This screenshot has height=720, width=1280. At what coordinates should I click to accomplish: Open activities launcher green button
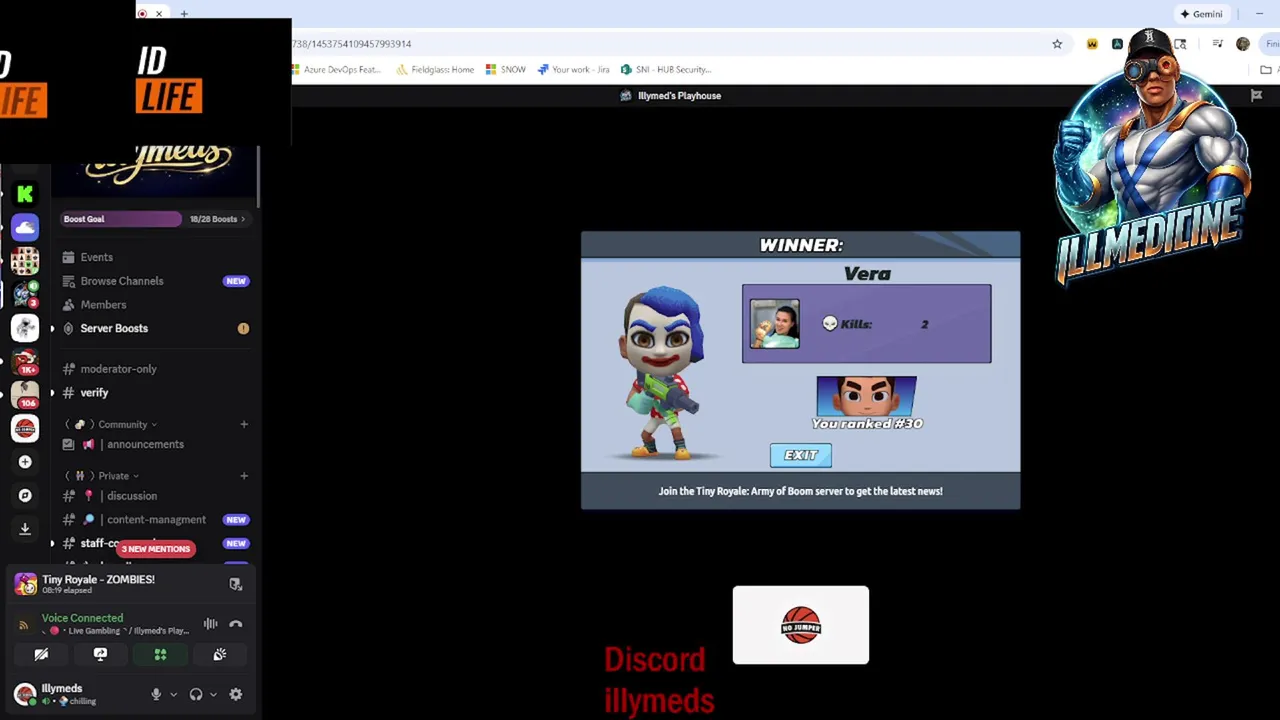[160, 654]
